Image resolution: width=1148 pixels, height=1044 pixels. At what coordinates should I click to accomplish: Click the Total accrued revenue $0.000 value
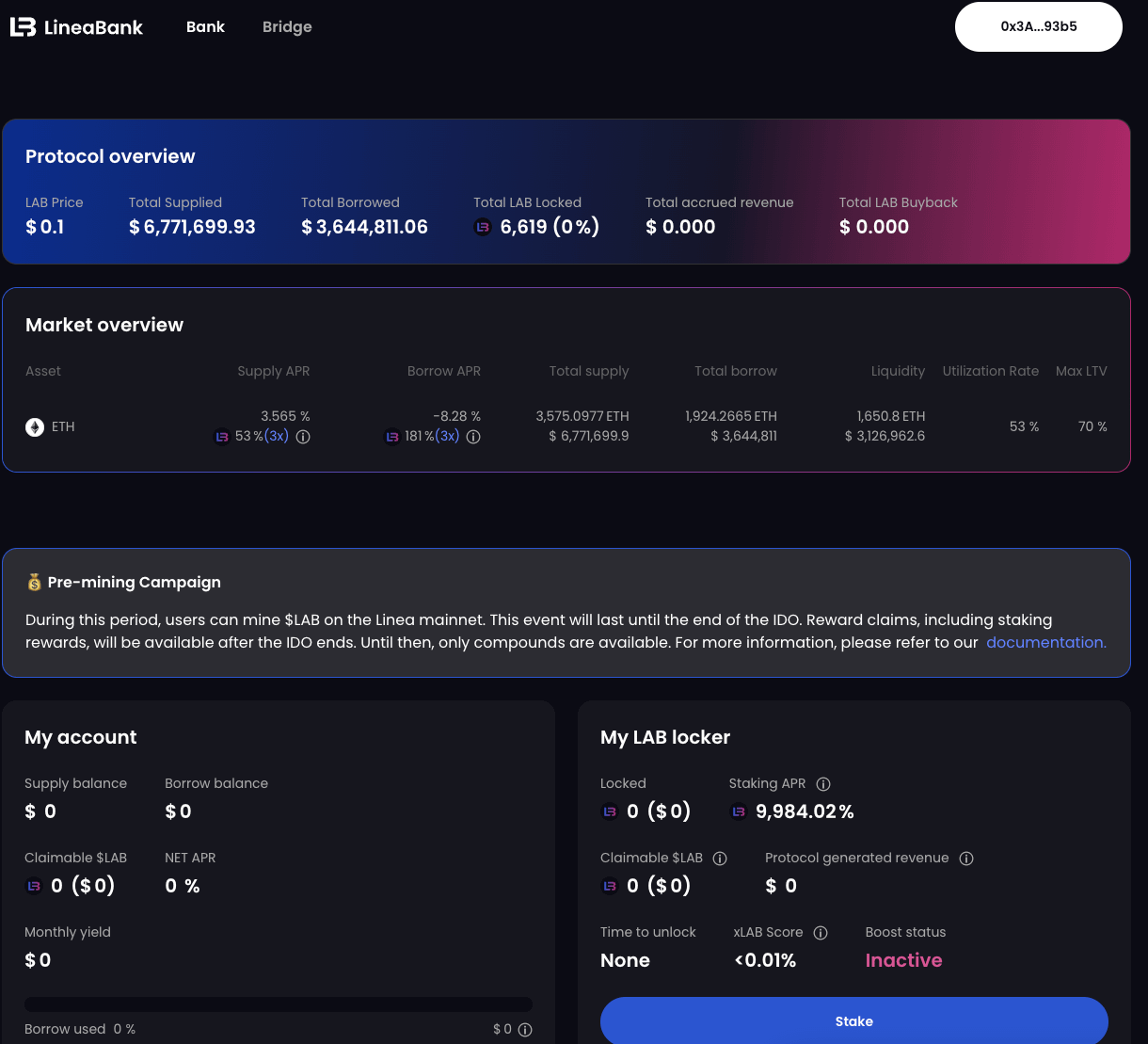[x=680, y=227]
